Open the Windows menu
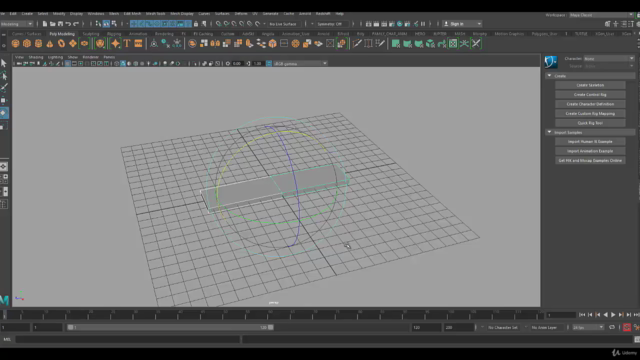Viewport: 640px width, 360px height. pos(96,14)
